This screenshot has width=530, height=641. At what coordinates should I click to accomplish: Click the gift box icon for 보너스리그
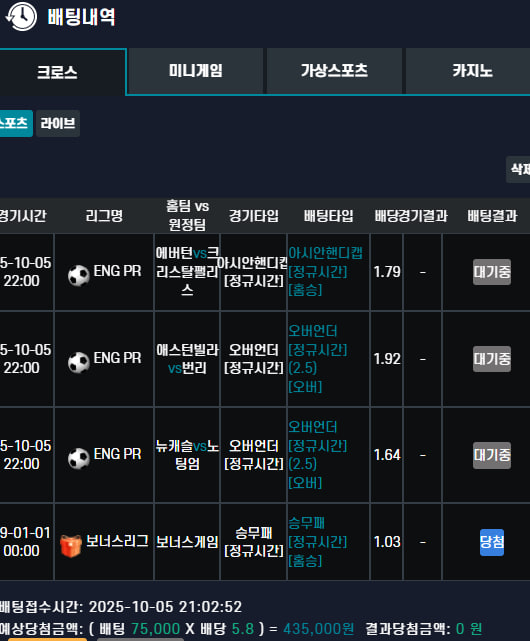tap(71, 546)
